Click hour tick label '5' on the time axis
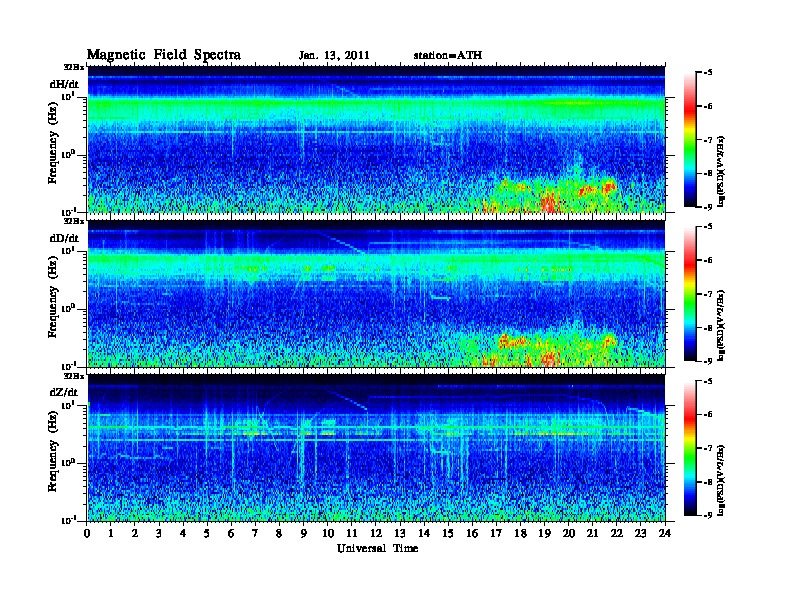 point(207,533)
